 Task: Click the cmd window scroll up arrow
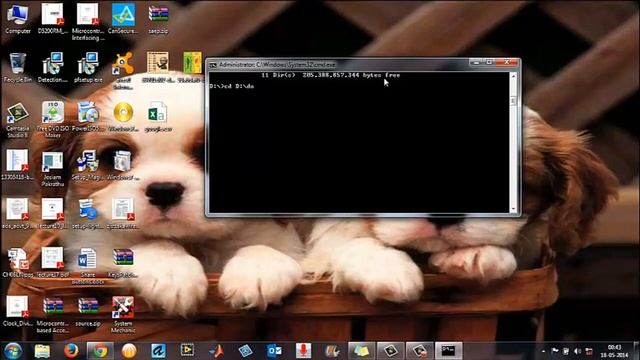(513, 76)
